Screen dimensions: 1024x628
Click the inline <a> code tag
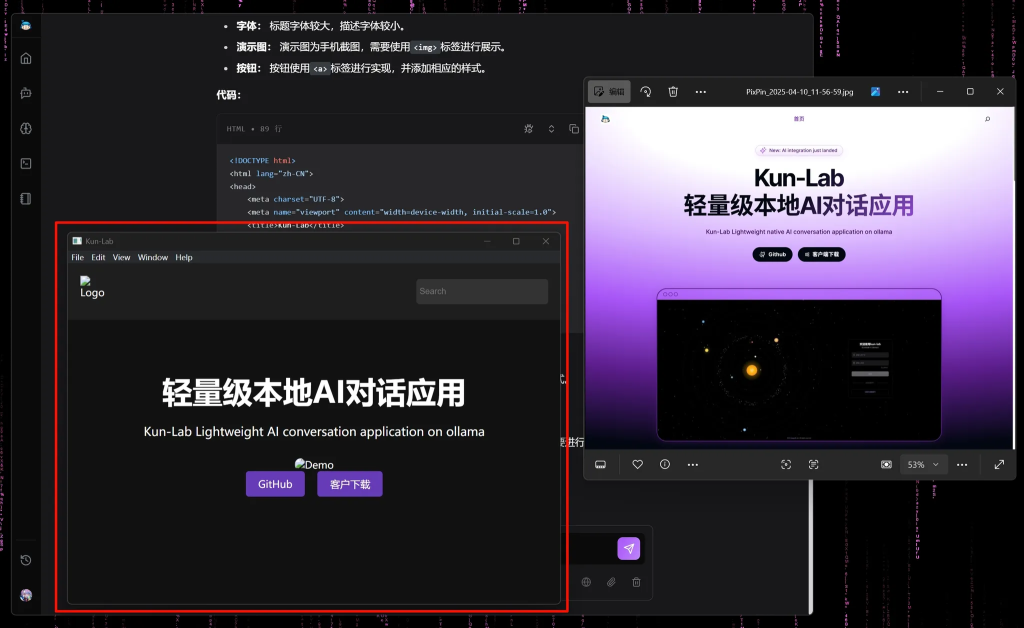[x=320, y=69]
